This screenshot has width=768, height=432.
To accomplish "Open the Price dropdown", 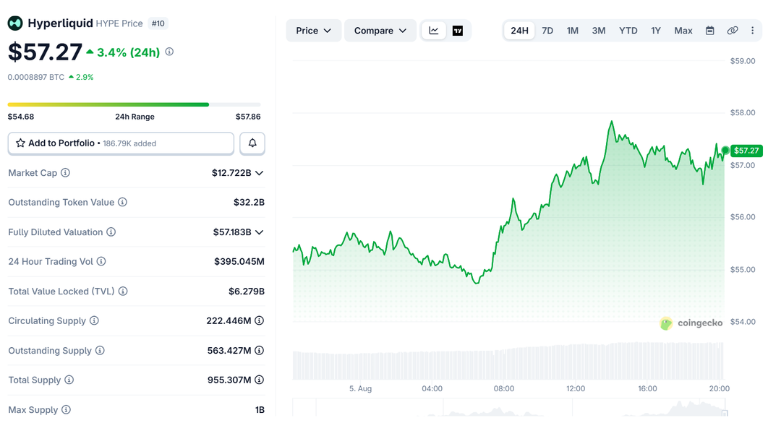I will [313, 30].
